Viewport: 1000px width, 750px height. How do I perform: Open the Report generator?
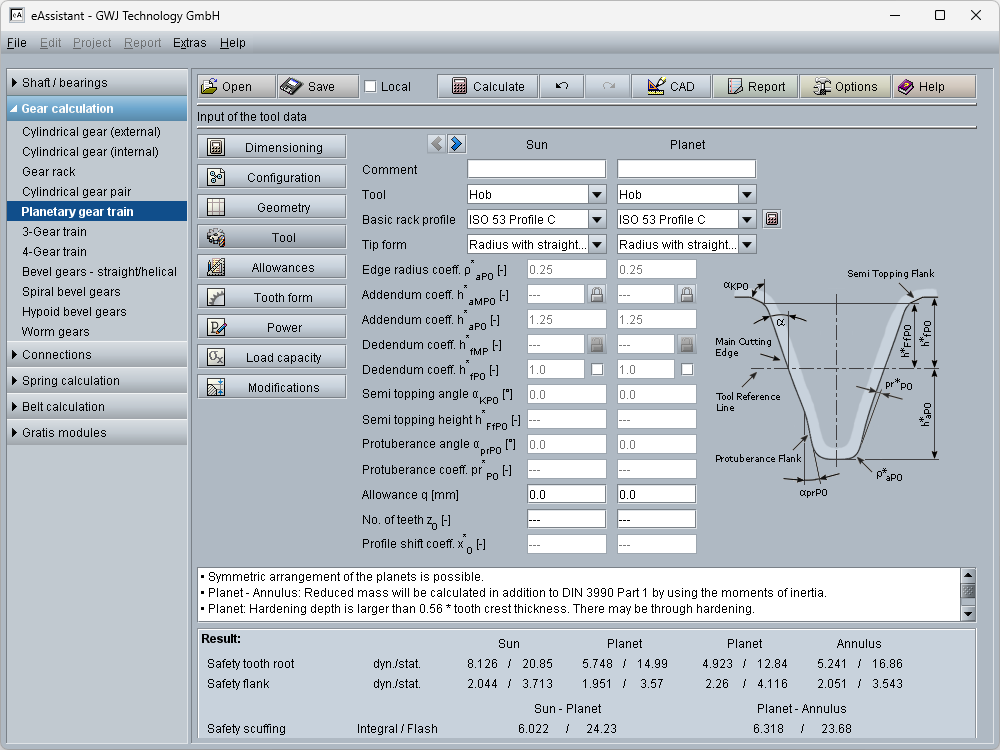[755, 87]
